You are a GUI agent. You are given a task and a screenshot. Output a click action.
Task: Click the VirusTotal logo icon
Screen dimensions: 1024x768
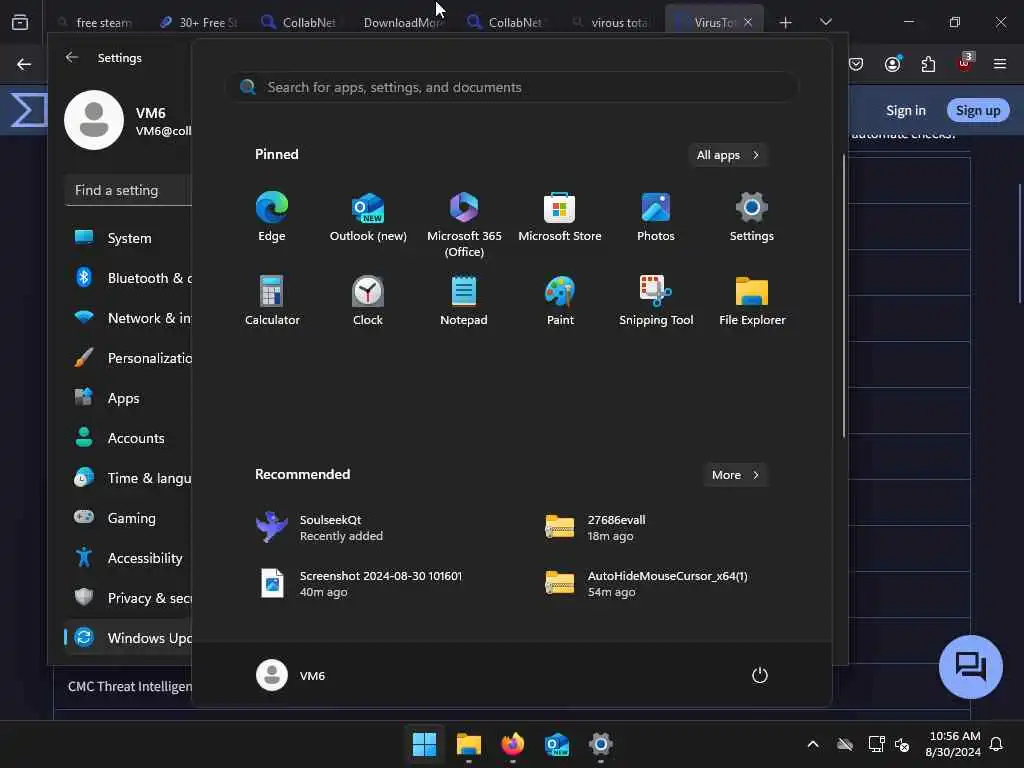coord(27,110)
